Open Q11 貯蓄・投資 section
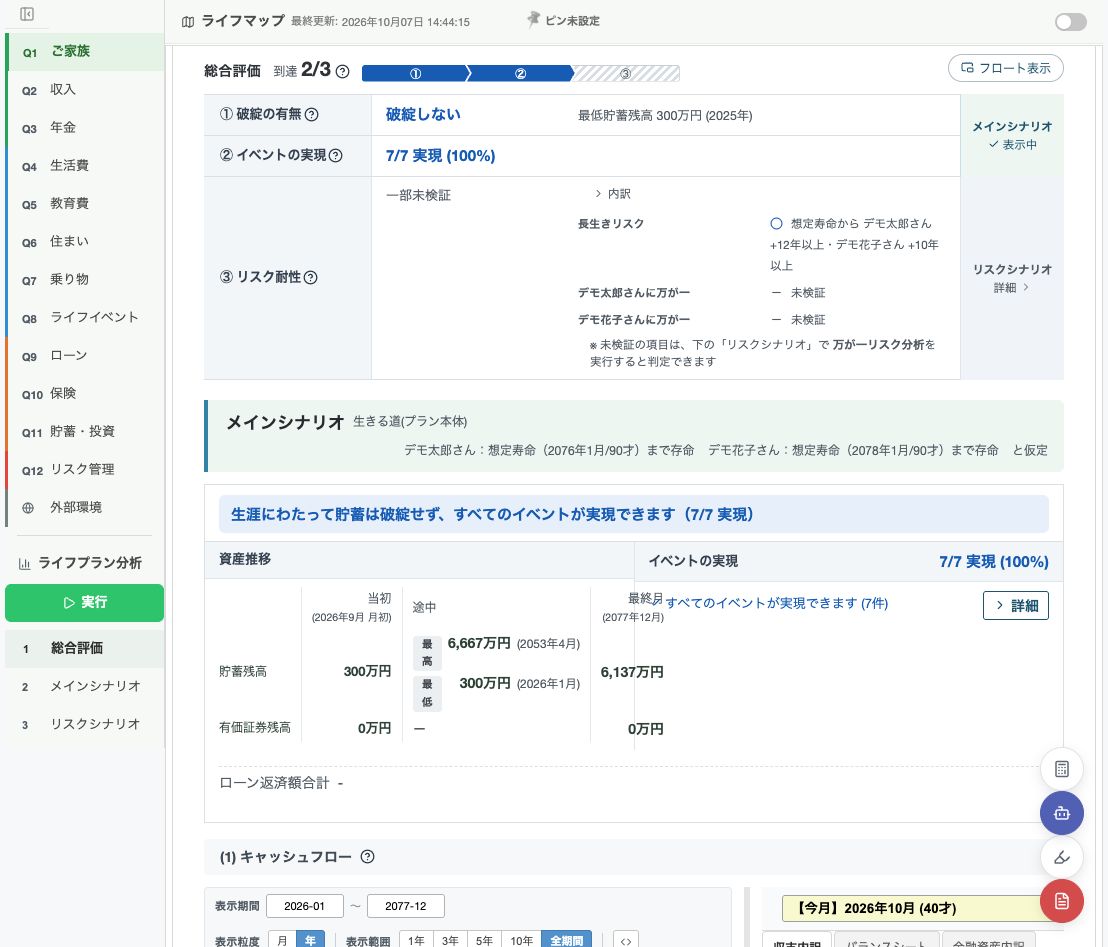The image size is (1108, 947). [x=85, y=432]
